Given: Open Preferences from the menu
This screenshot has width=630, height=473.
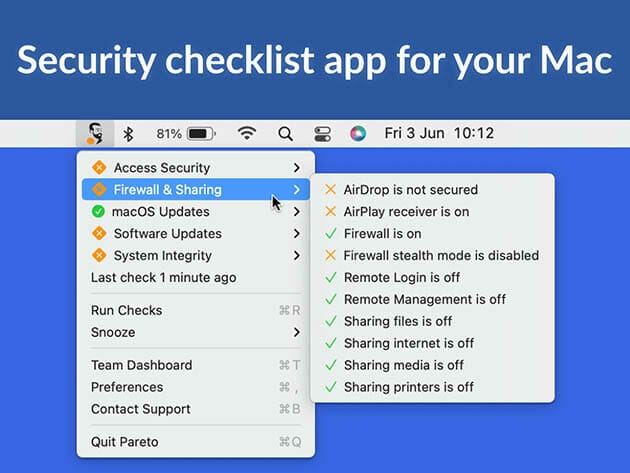Looking at the screenshot, I should pyautogui.click(x=127, y=387).
